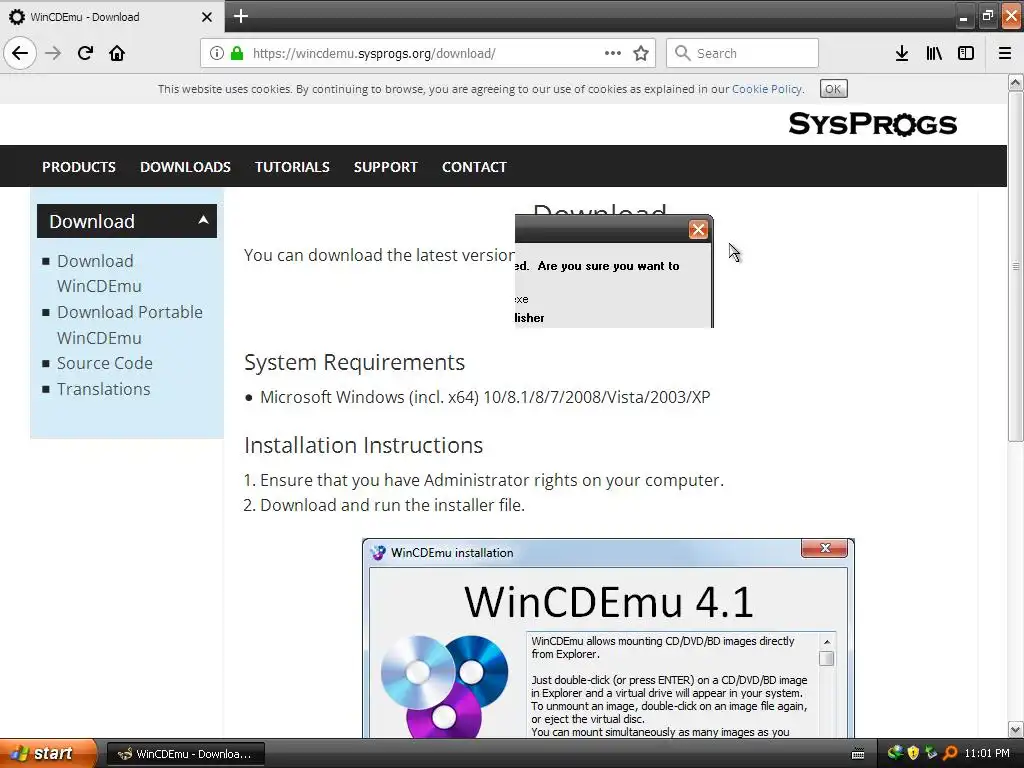Open the Library bookshelf icon
Image resolution: width=1024 pixels, height=768 pixels.
click(x=934, y=53)
